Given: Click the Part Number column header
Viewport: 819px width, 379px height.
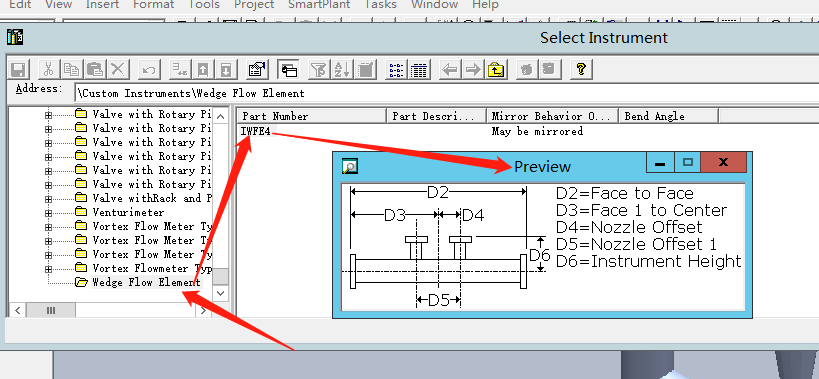Looking at the screenshot, I should tap(312, 116).
